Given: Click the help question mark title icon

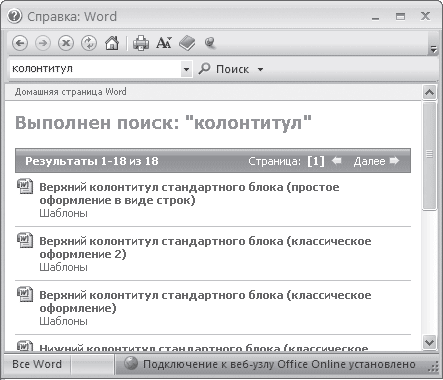Looking at the screenshot, I should point(14,16).
